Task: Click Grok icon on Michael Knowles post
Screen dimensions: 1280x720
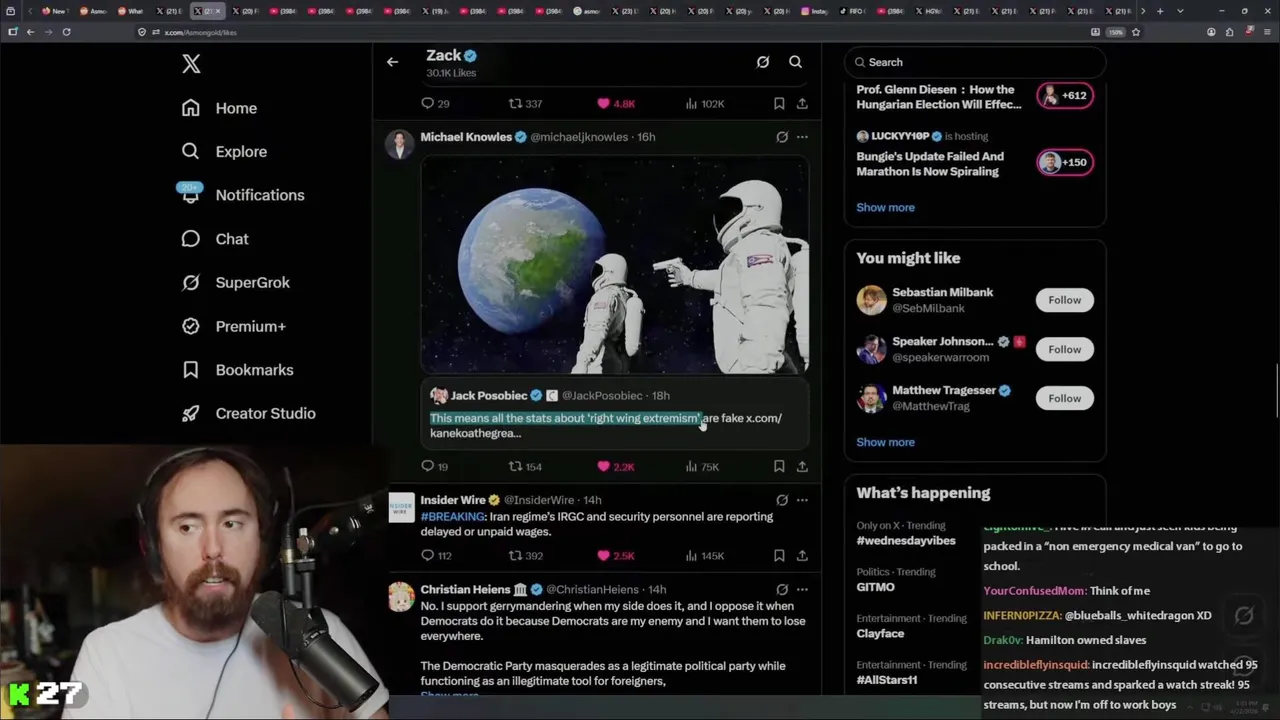Action: (x=782, y=137)
